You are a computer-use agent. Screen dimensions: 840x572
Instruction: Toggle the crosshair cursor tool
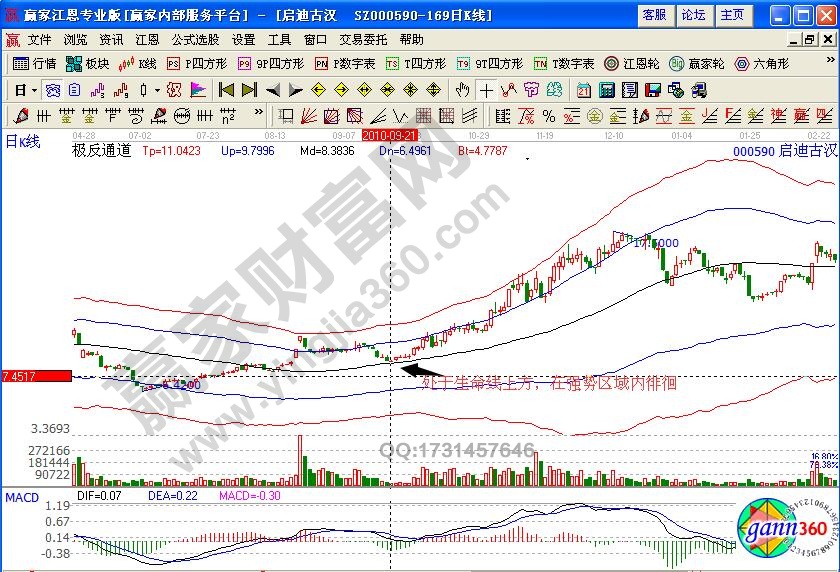coord(486,90)
